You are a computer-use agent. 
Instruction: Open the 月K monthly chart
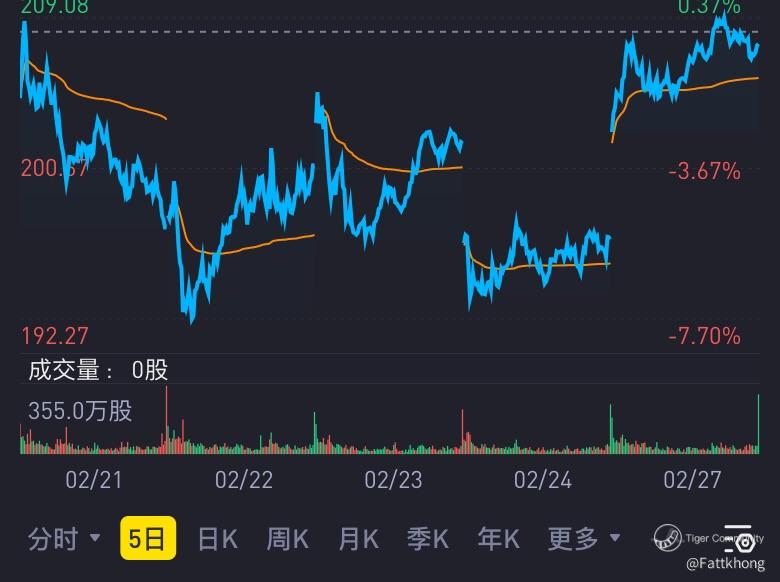358,539
